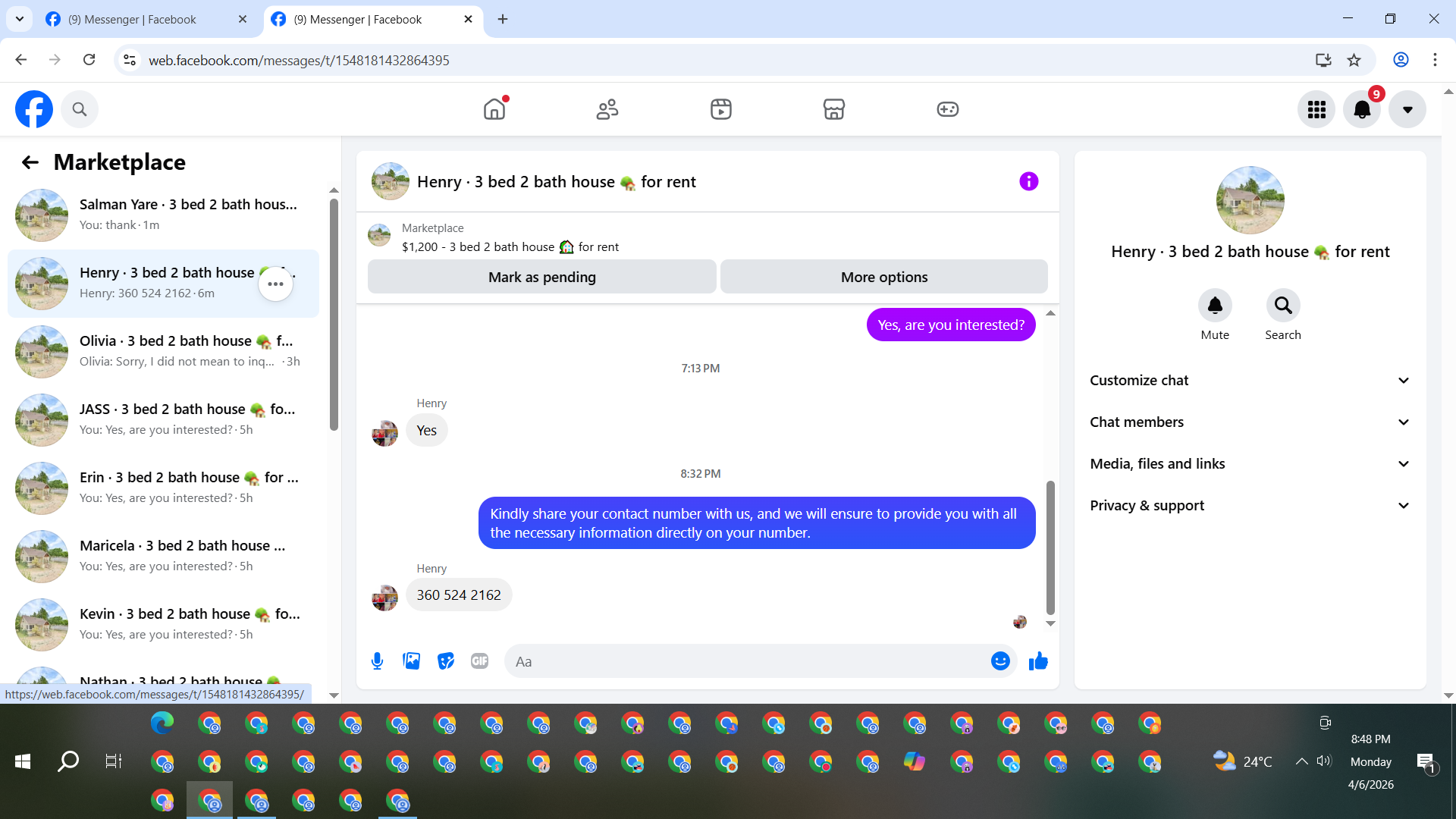Click the Mark as pending button
This screenshot has height=819, width=1456.
click(x=542, y=277)
